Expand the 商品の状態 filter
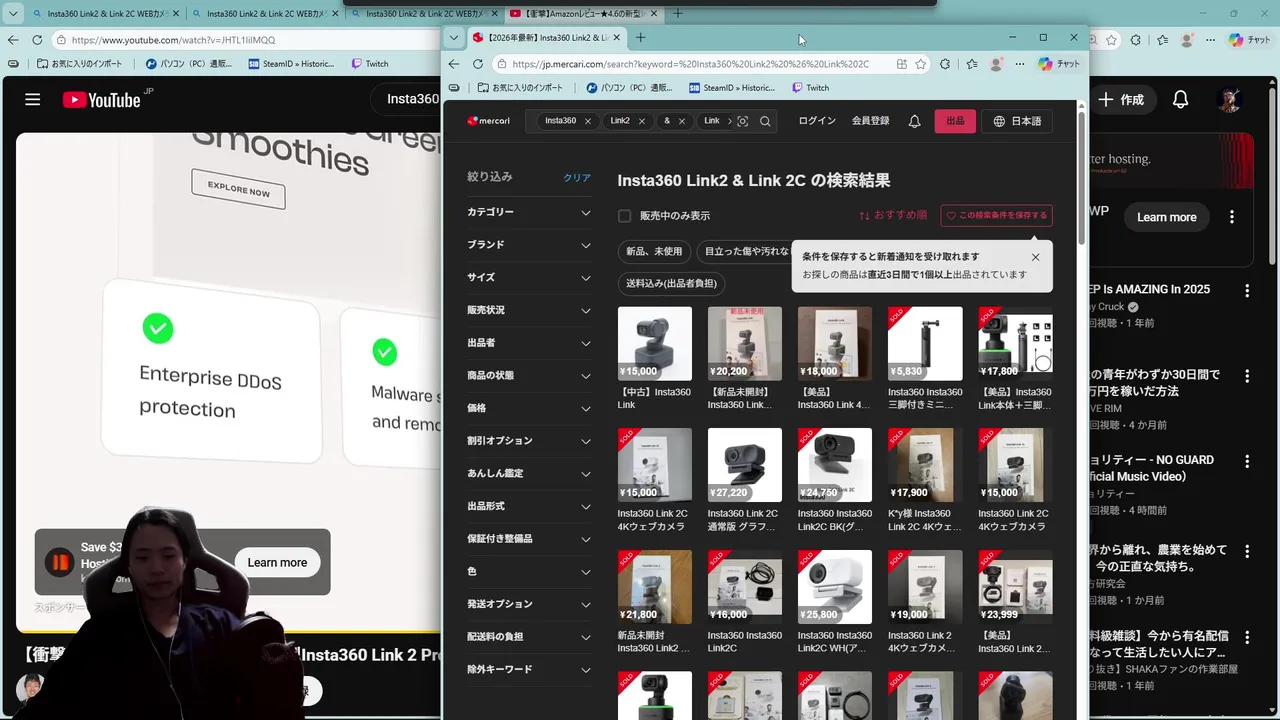This screenshot has width=1280, height=720. pos(529,375)
